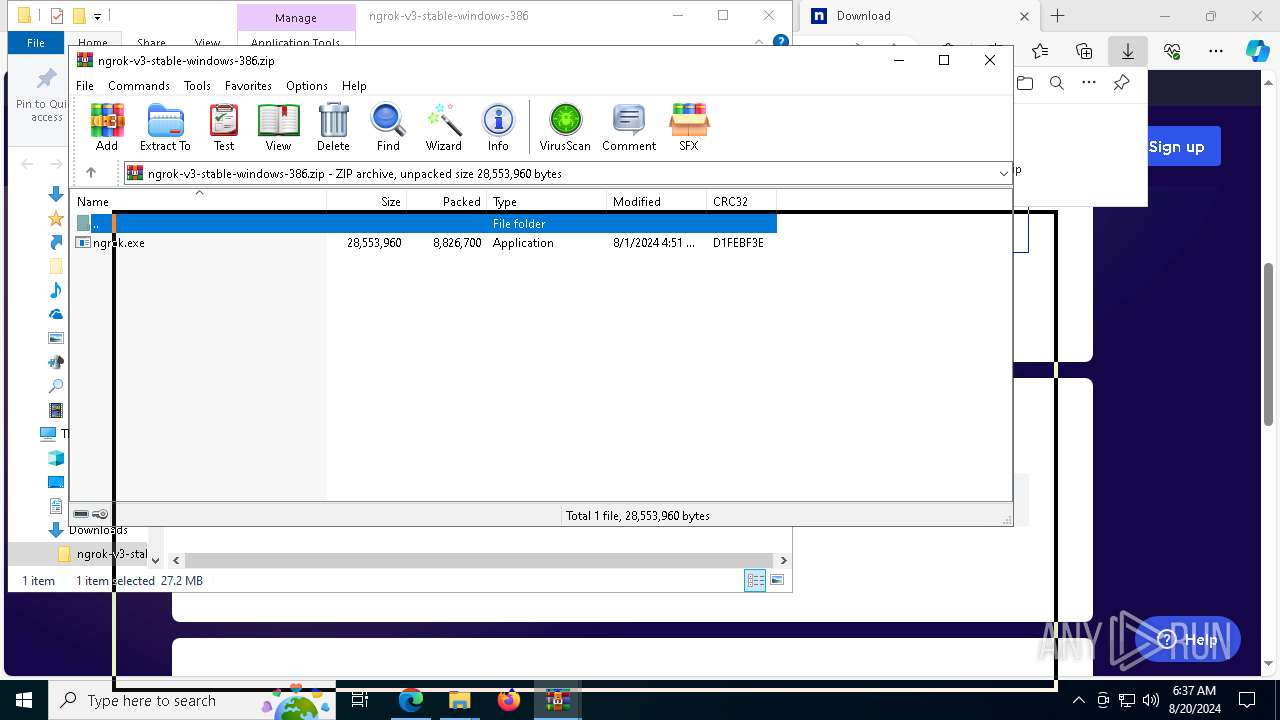Show archive Info

click(498, 127)
